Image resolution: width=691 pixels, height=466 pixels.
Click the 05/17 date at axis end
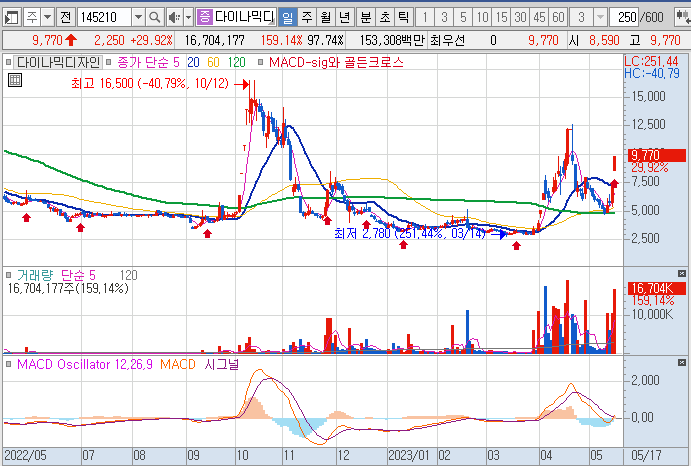(x=646, y=455)
